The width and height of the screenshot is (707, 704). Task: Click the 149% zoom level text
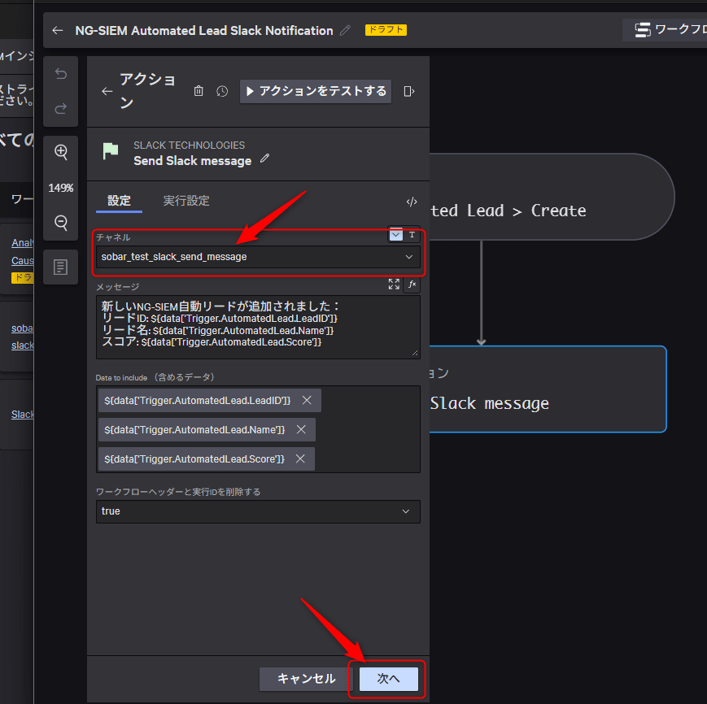coord(61,188)
